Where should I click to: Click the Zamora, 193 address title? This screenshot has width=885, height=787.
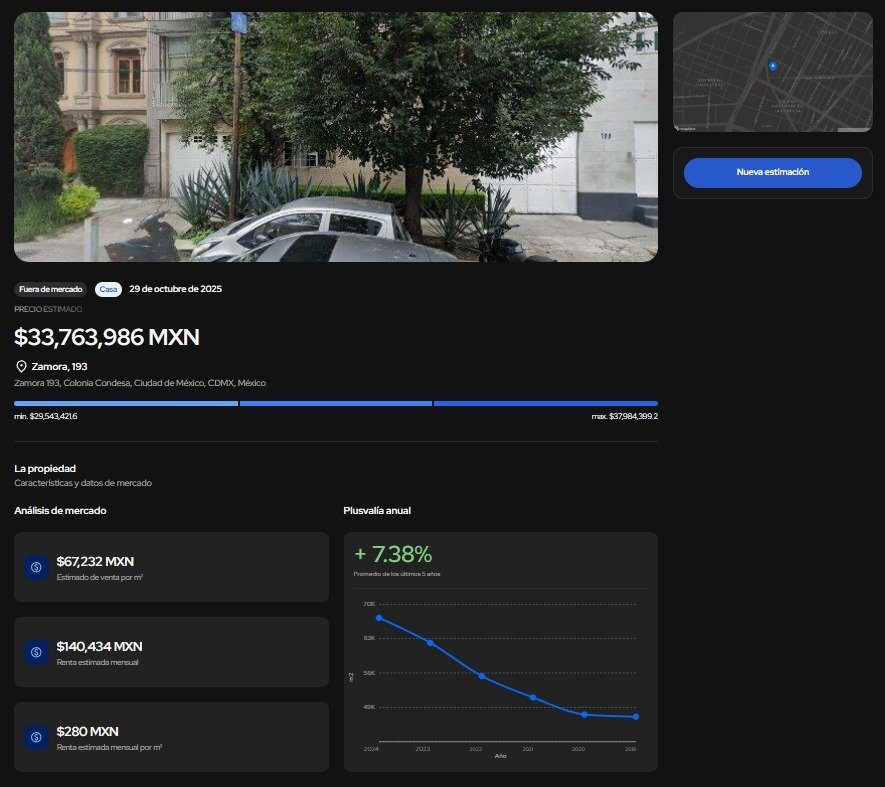[x=59, y=366]
